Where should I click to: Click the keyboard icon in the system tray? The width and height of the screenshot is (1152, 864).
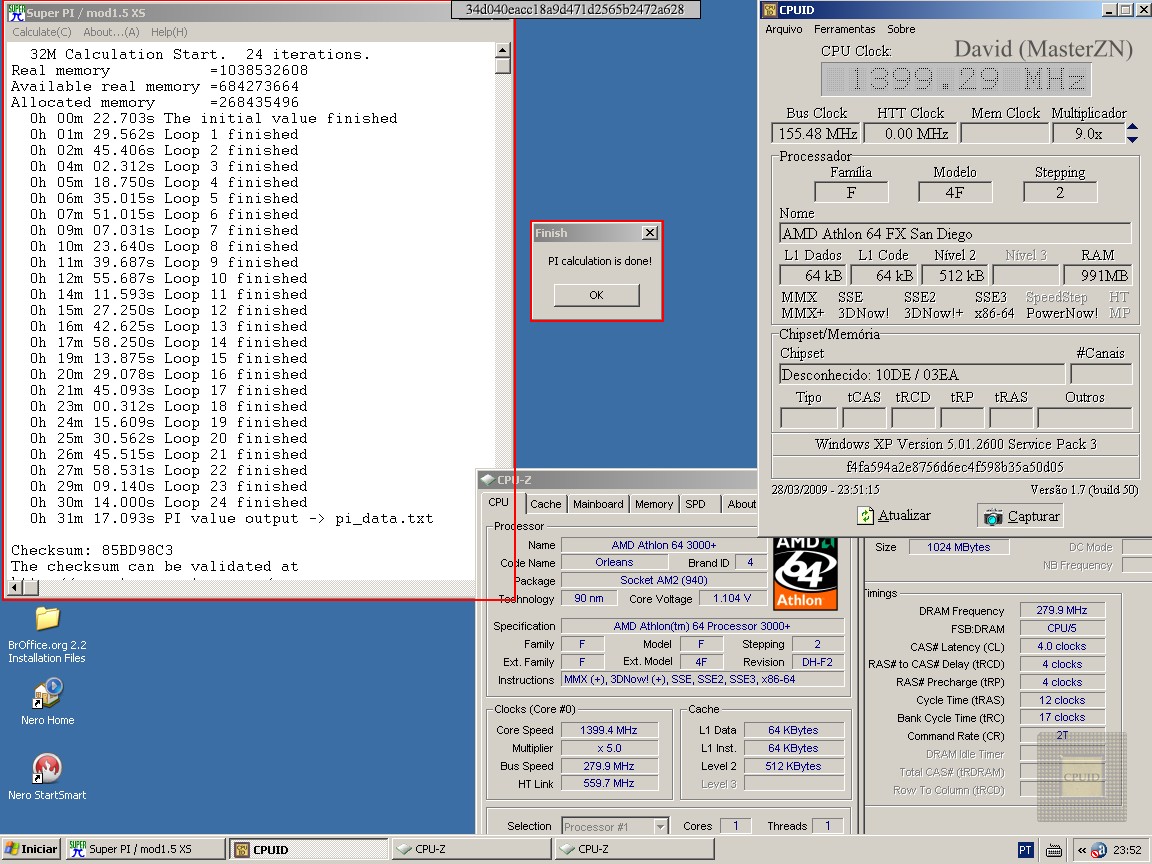click(x=1054, y=850)
